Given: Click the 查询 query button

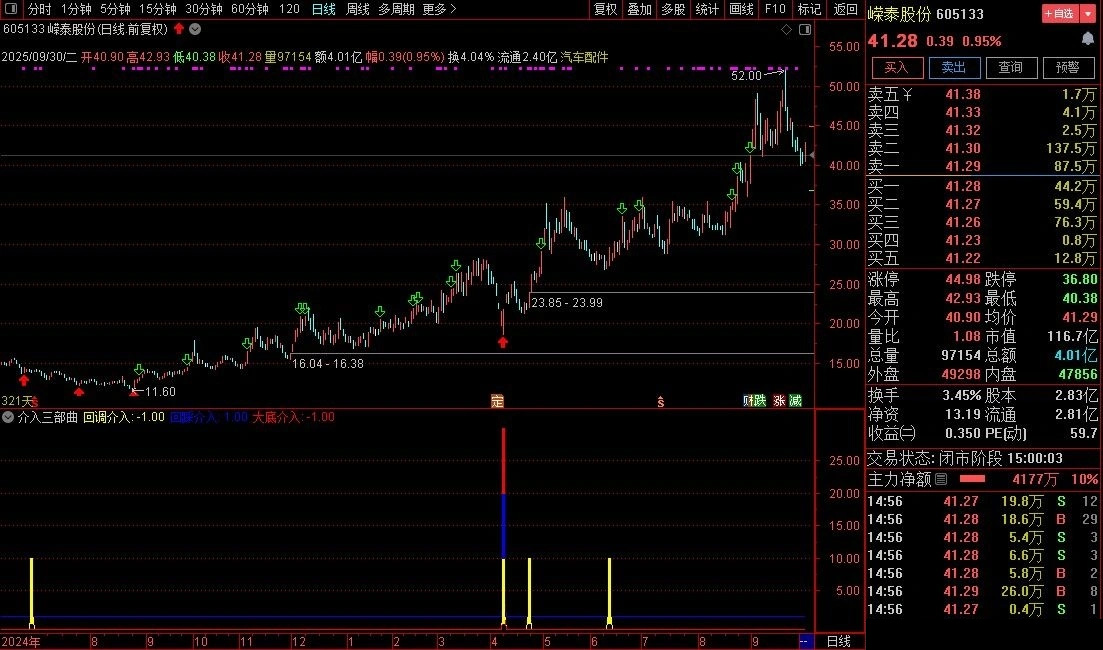Looking at the screenshot, I should click(x=1011, y=68).
